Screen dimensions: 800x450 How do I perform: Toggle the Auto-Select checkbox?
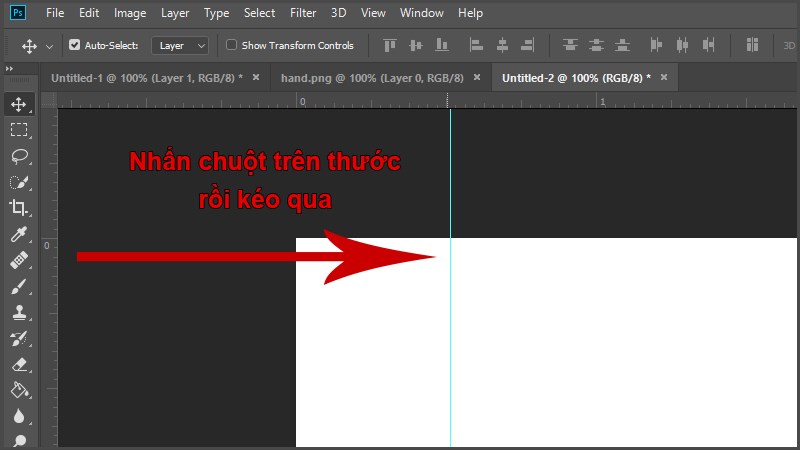coord(74,45)
